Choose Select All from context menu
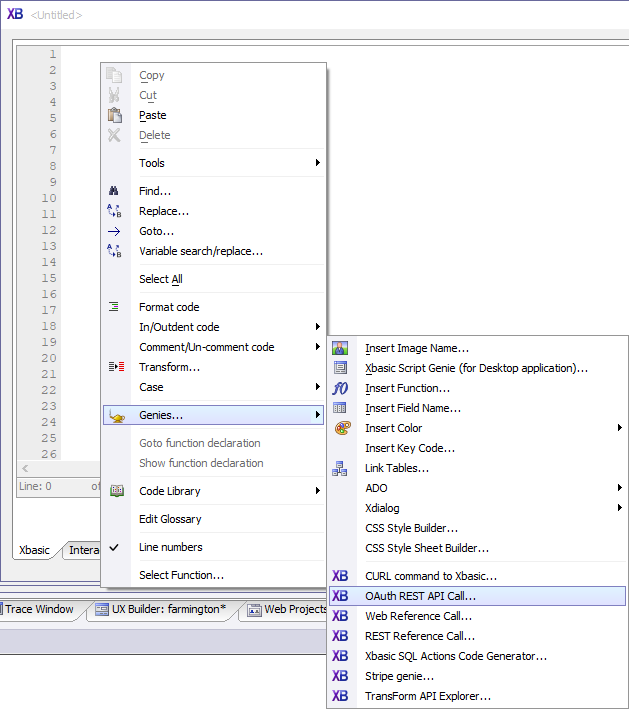 (213, 279)
